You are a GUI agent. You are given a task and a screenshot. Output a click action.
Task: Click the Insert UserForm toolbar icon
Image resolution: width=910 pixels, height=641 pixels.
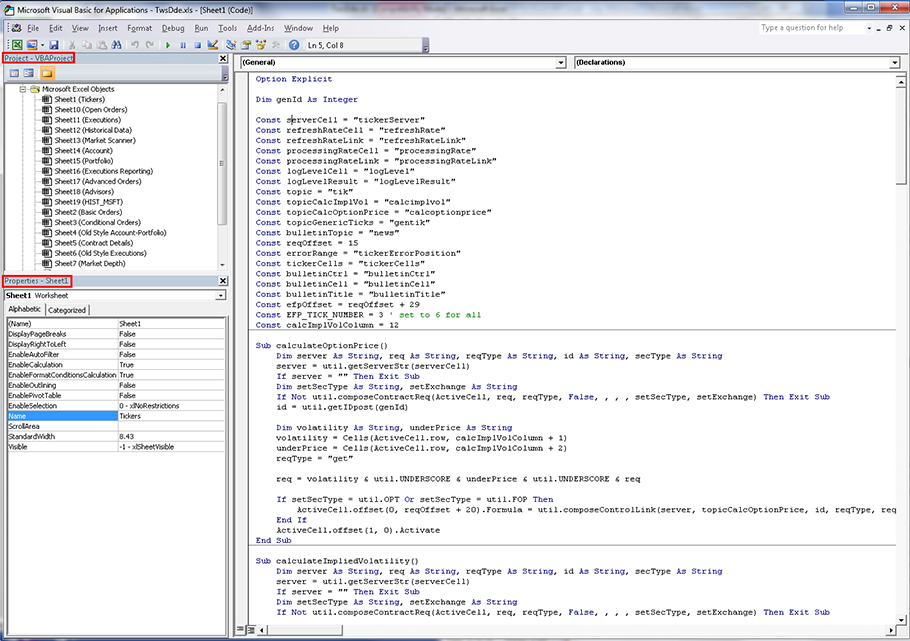point(31,45)
